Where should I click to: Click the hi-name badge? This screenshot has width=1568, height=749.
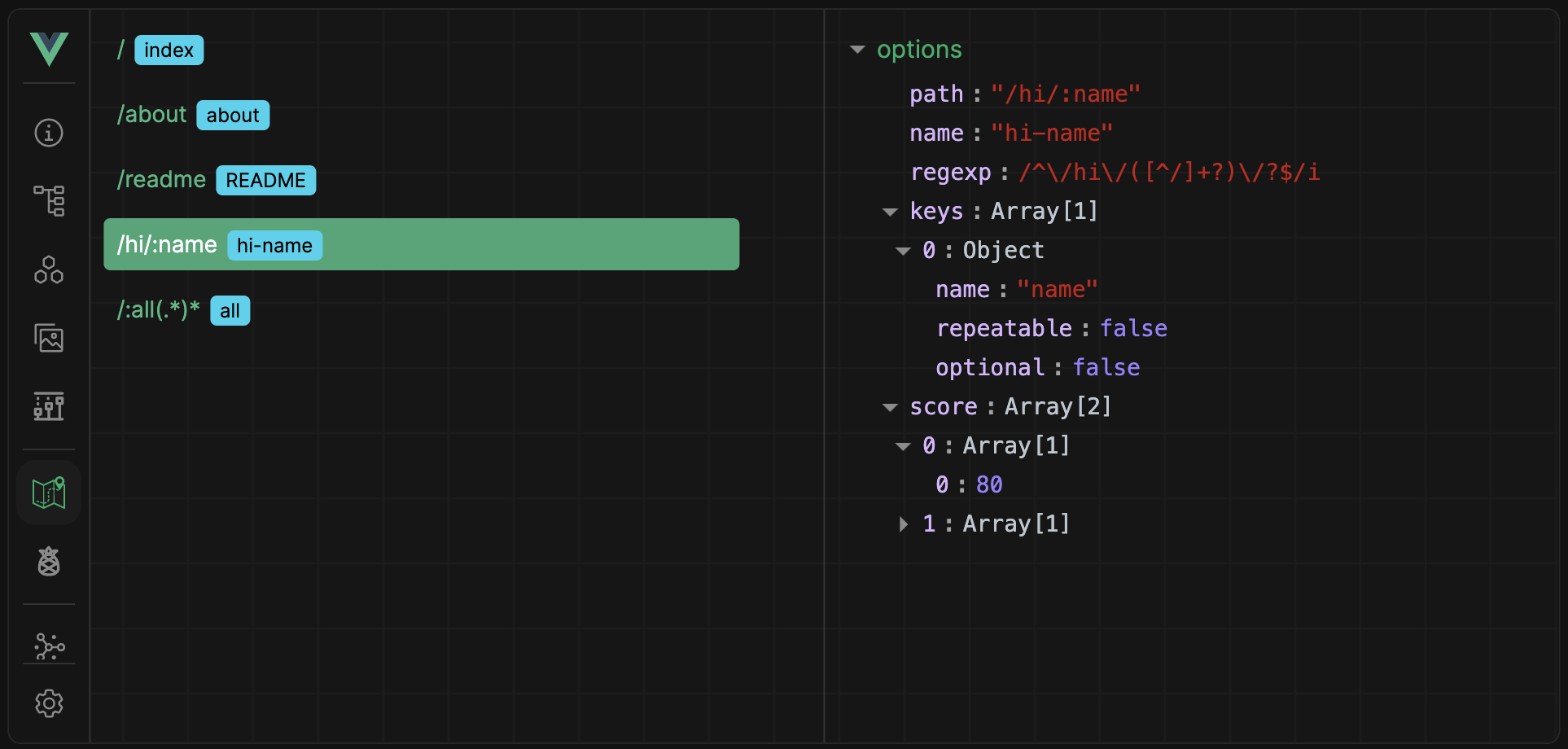click(274, 246)
